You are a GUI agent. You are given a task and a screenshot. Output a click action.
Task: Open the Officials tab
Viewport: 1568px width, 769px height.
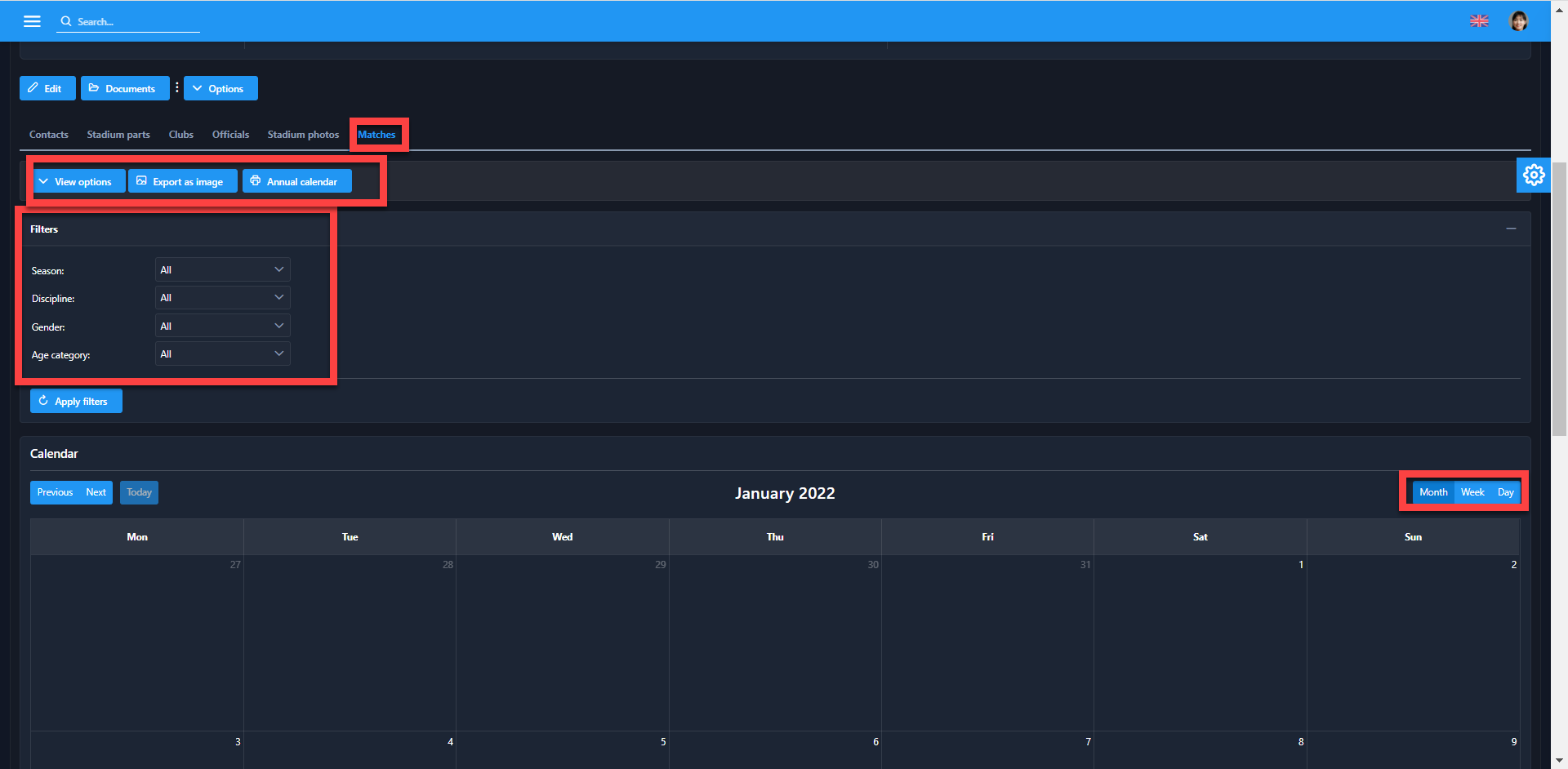230,135
